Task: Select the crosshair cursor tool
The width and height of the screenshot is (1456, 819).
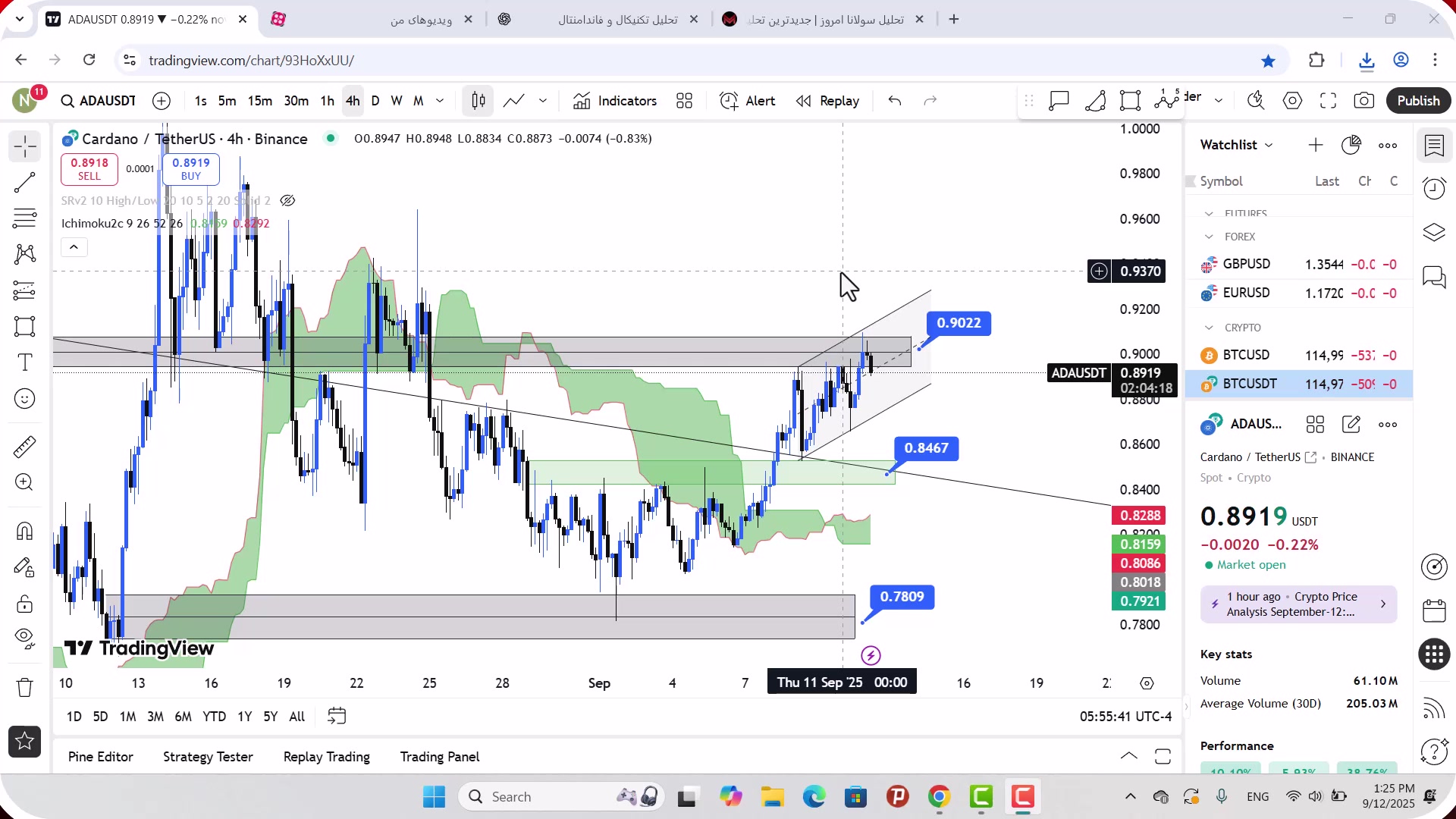Action: pos(25,146)
